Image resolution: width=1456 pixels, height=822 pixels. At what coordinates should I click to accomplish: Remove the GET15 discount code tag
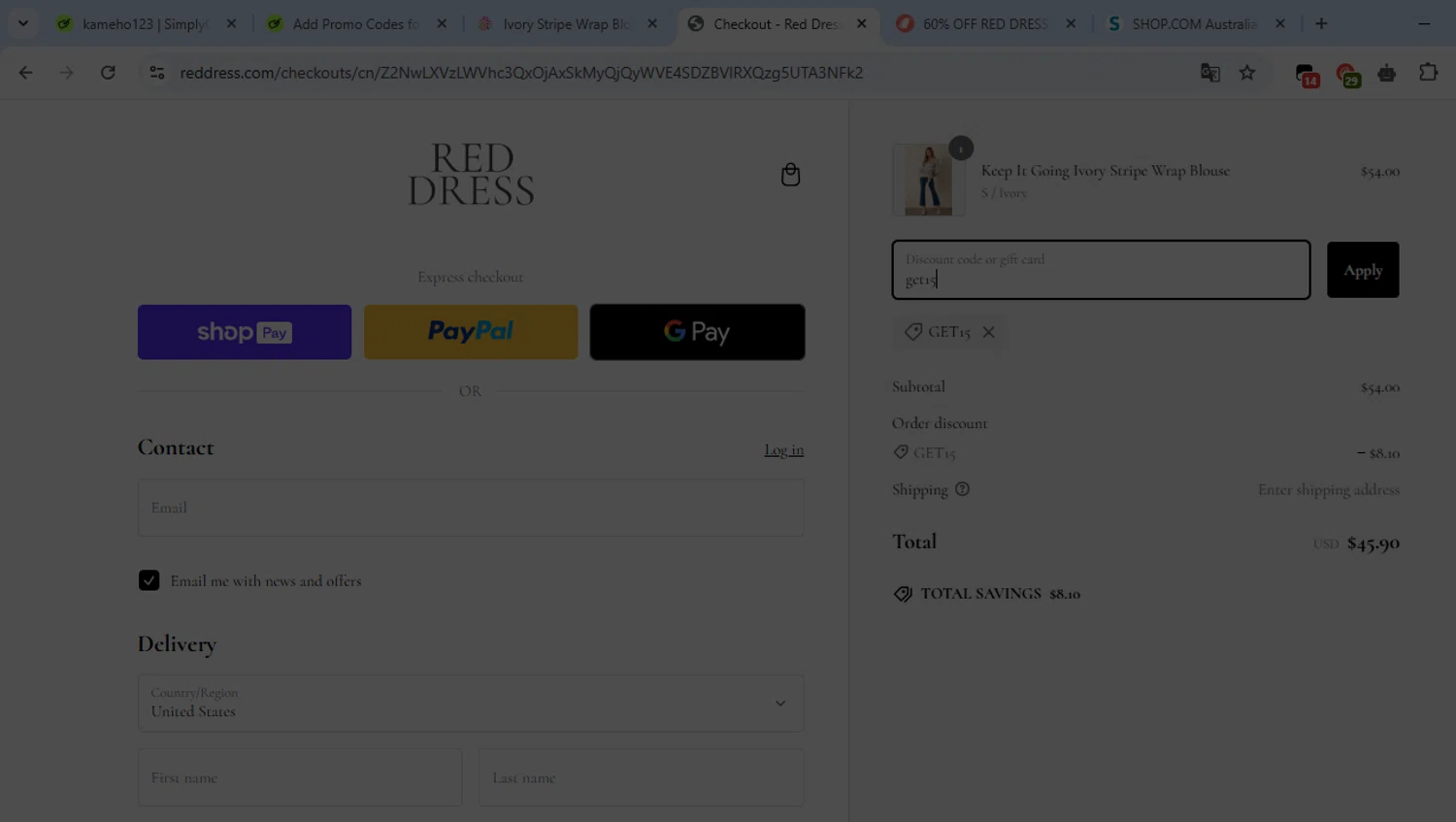click(x=988, y=332)
